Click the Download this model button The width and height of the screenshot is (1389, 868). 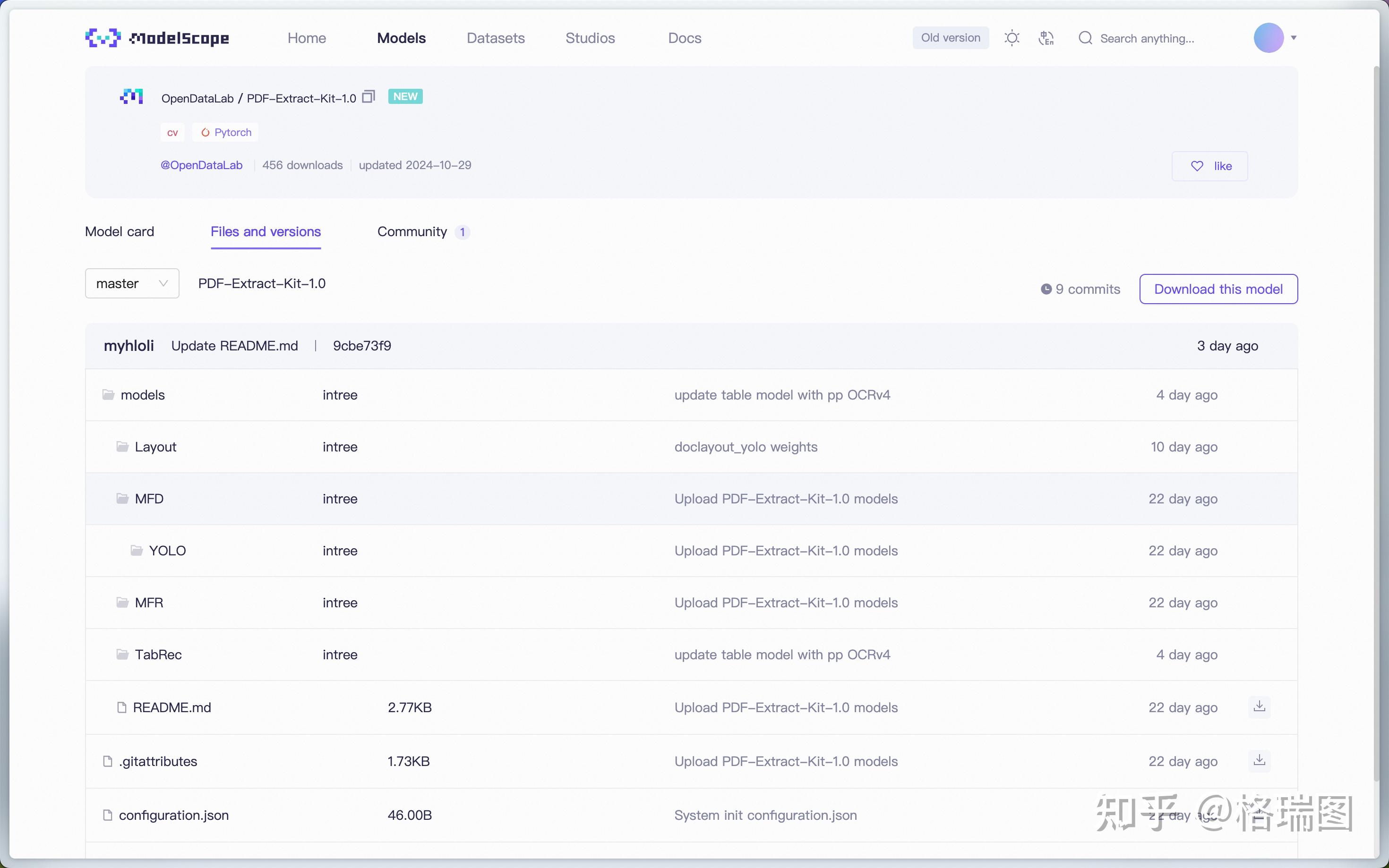pos(1218,289)
